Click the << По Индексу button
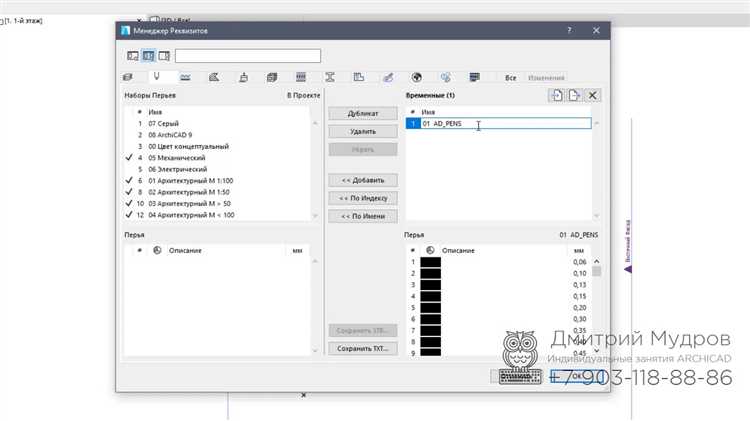 (363, 198)
